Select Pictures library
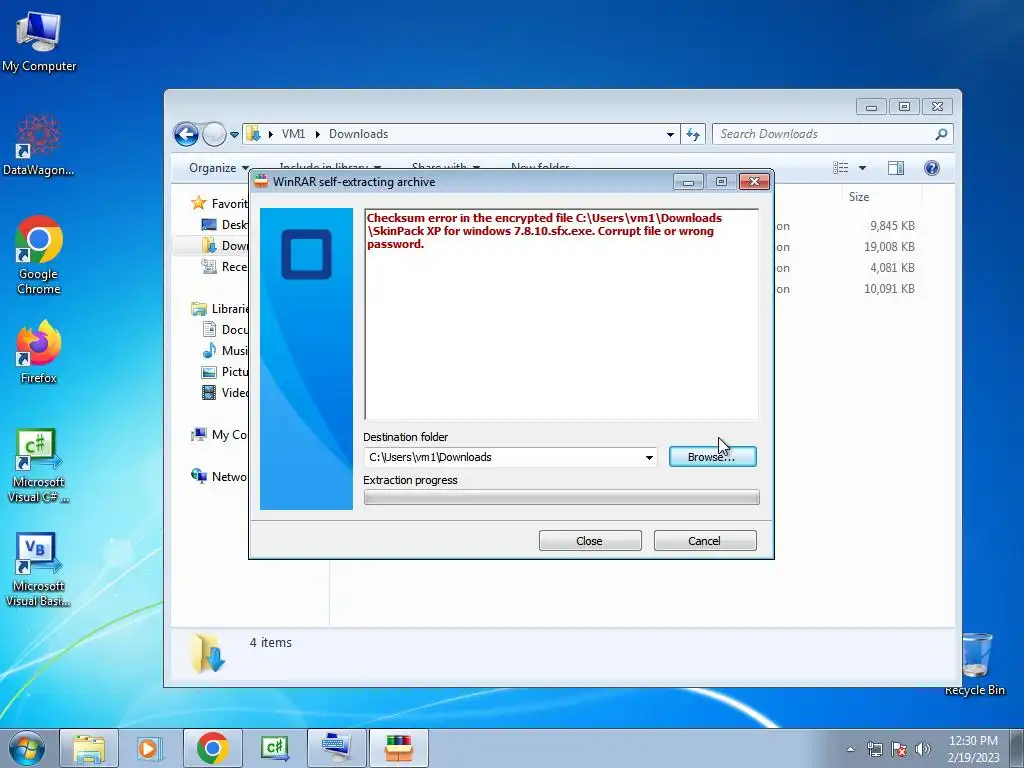The width and height of the screenshot is (1024, 768). (225, 371)
